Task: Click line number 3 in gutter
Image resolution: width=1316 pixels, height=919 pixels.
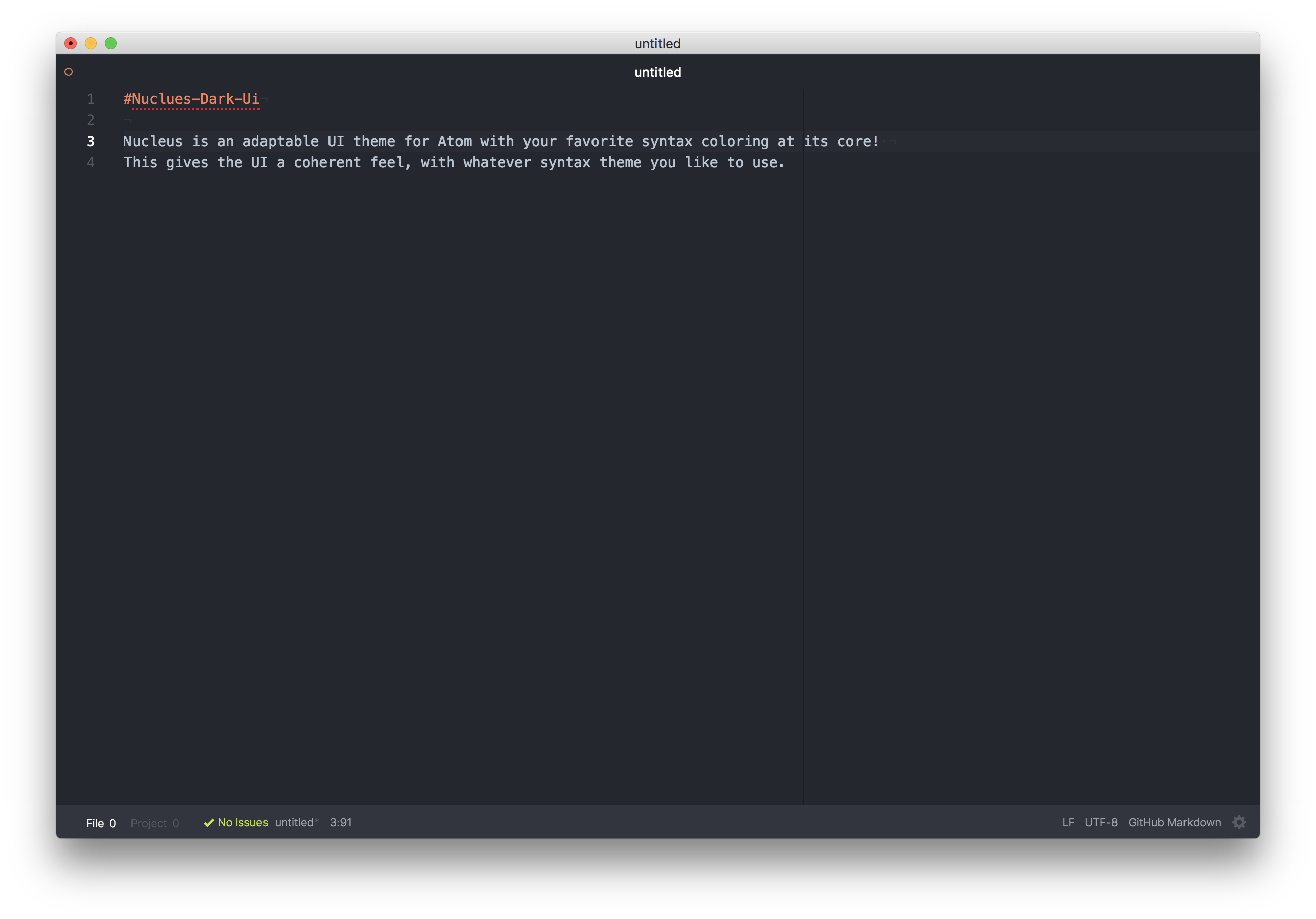Action: 91,141
